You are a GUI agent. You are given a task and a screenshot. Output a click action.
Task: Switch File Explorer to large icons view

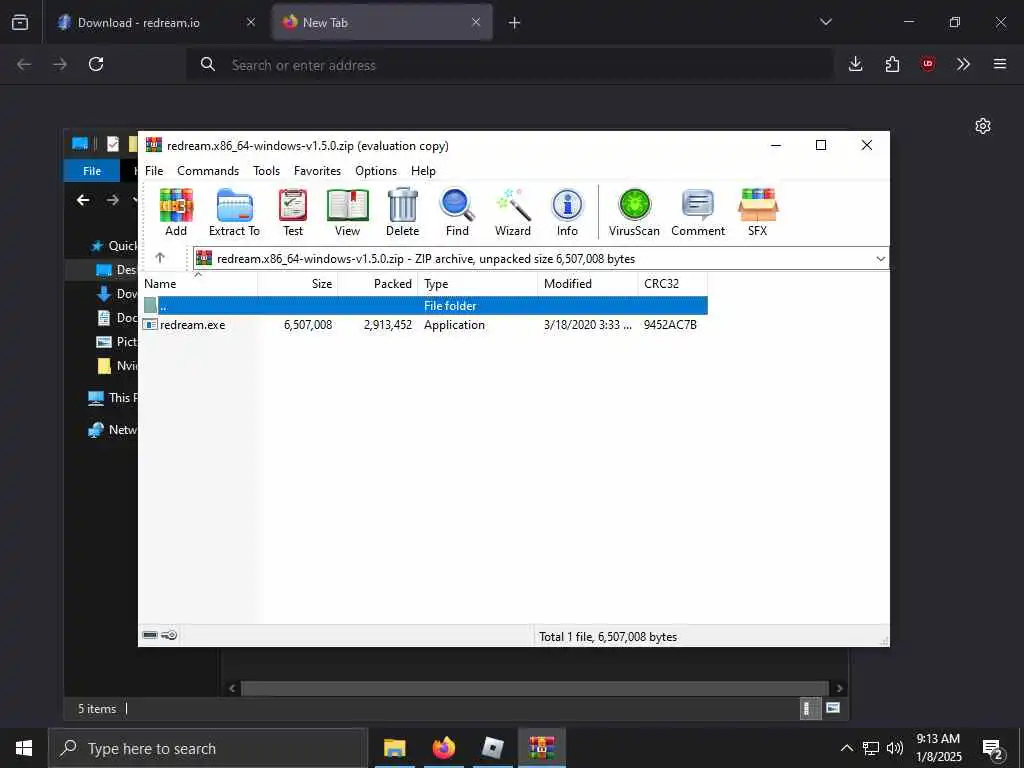click(833, 708)
